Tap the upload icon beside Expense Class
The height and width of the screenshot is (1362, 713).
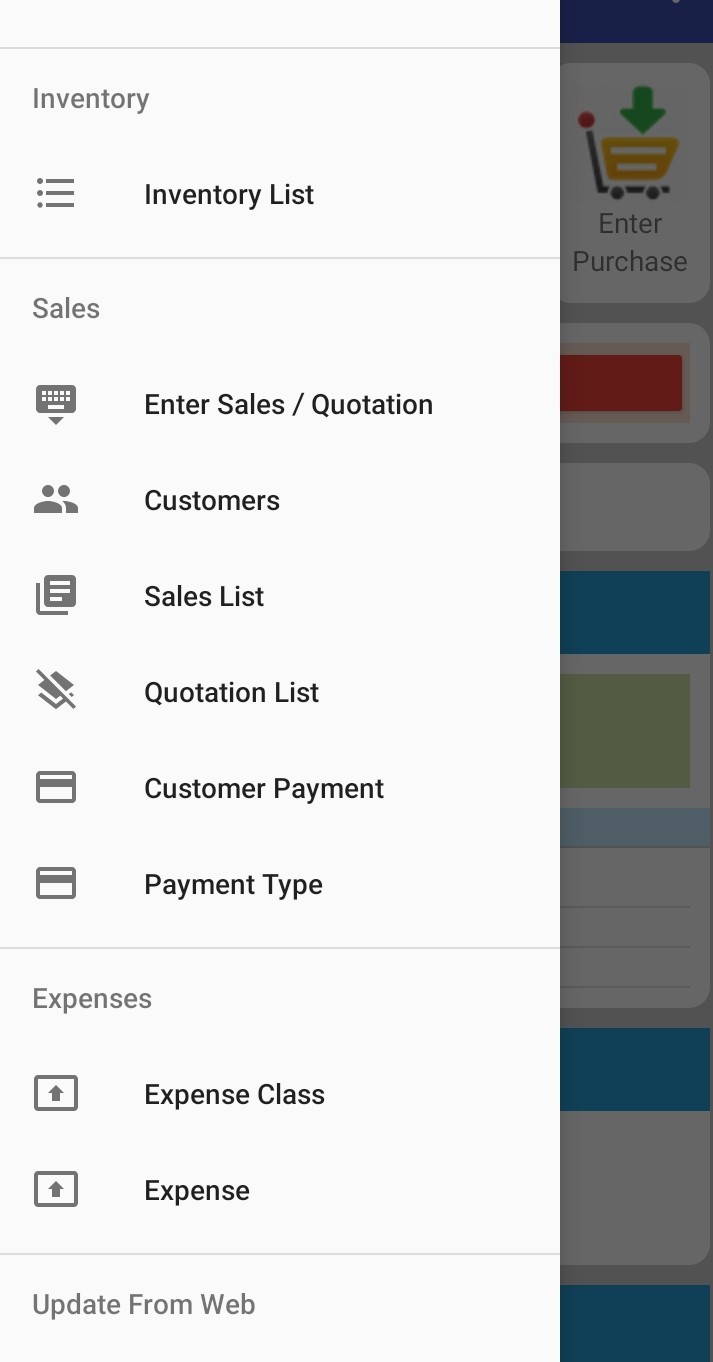coord(56,1093)
